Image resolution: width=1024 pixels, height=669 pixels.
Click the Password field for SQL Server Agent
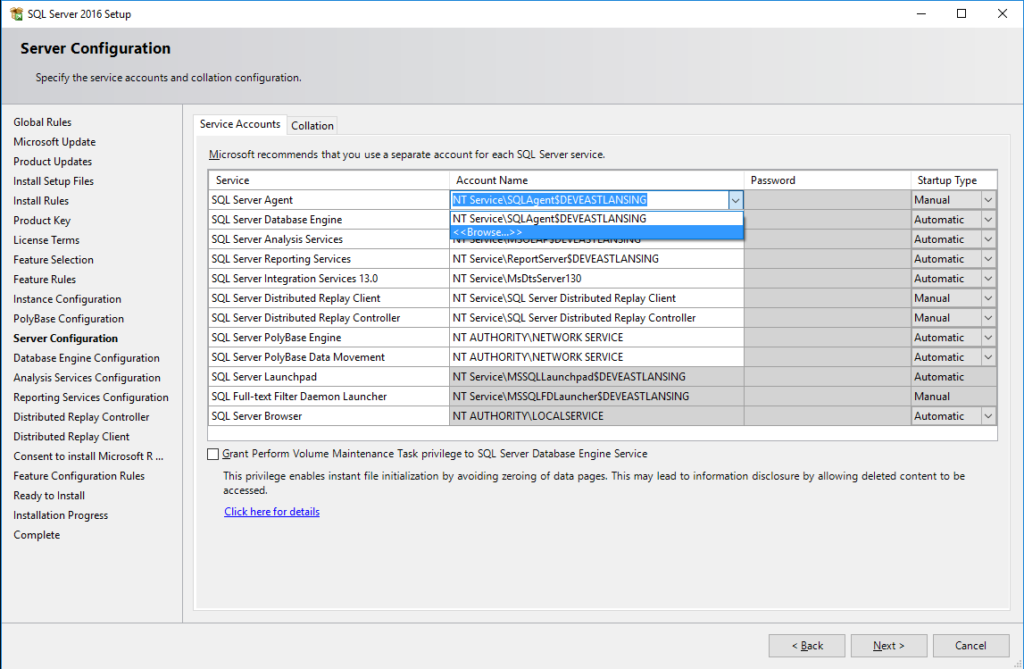tap(825, 200)
